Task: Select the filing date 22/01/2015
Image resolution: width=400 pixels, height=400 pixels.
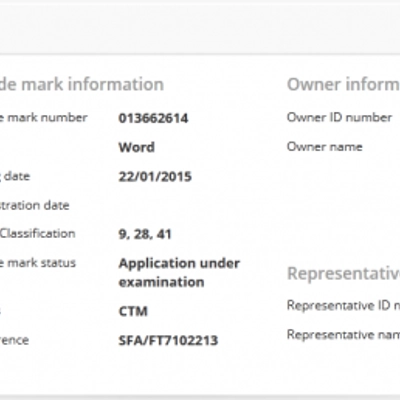Action: click(155, 176)
